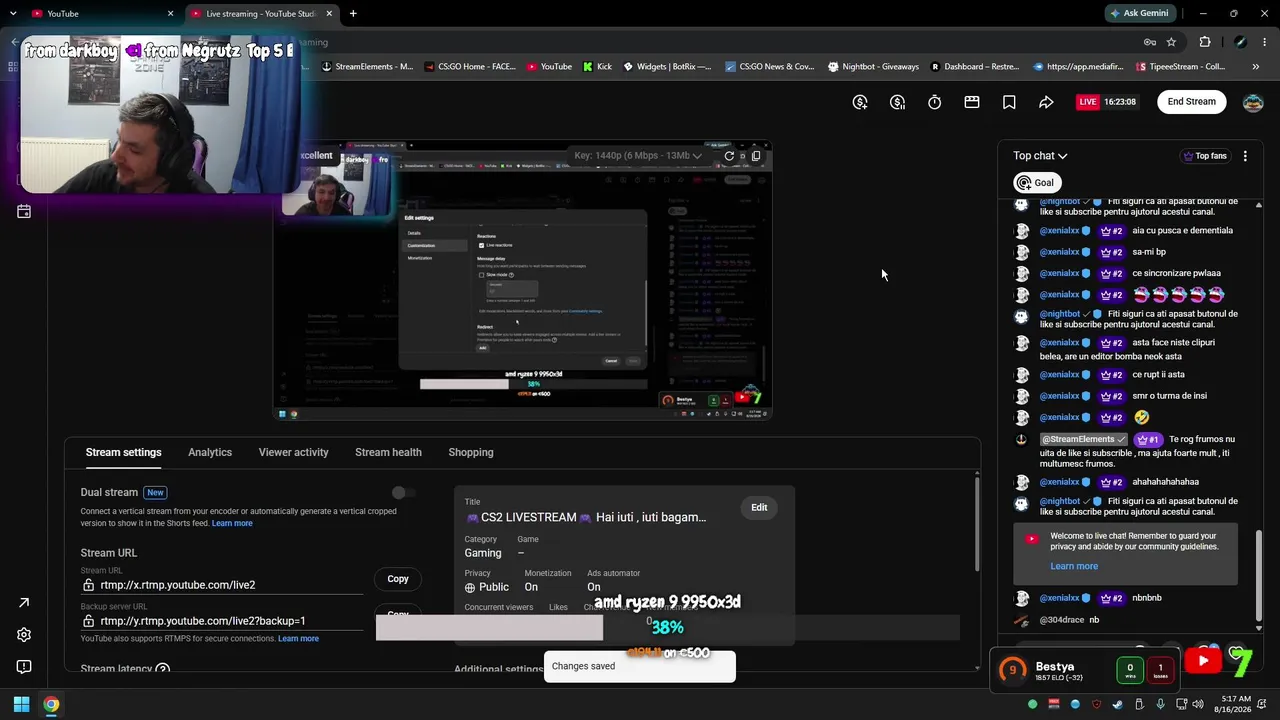Open StreamElements bookmark
Viewport: 1280px width, 720px height.
coord(367,67)
